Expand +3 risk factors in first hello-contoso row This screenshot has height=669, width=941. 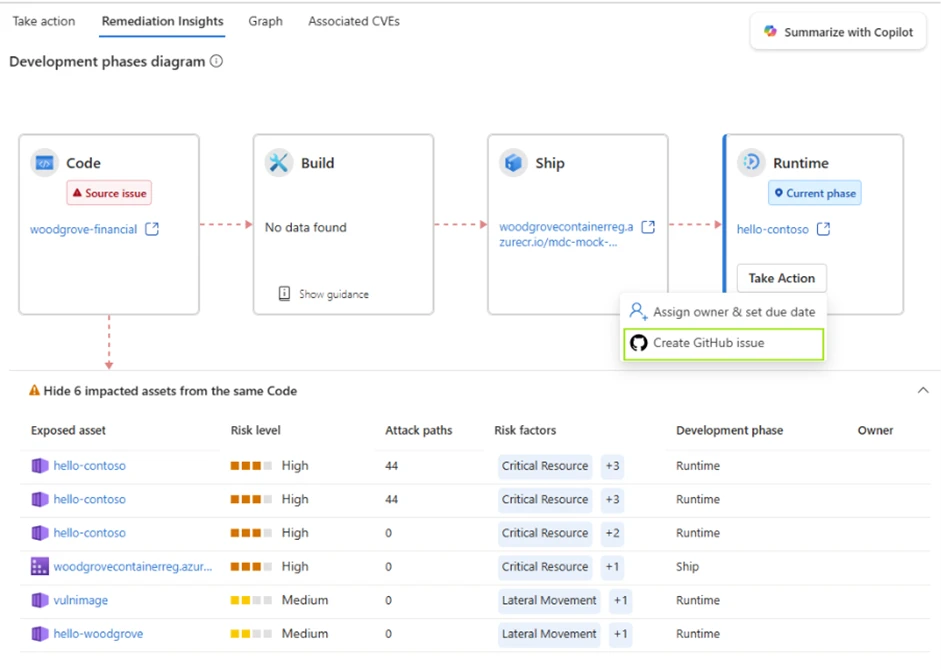point(612,466)
